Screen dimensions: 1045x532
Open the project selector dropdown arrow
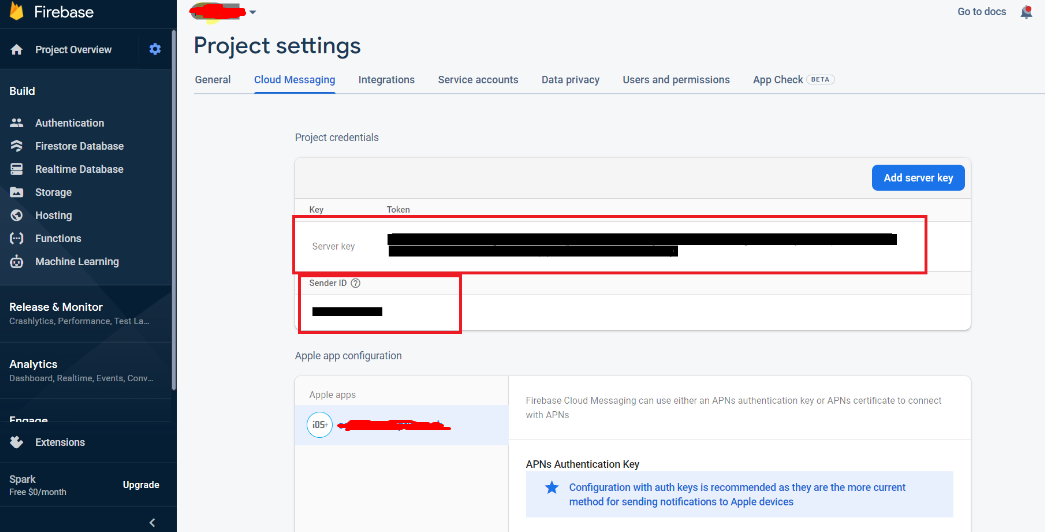(253, 13)
